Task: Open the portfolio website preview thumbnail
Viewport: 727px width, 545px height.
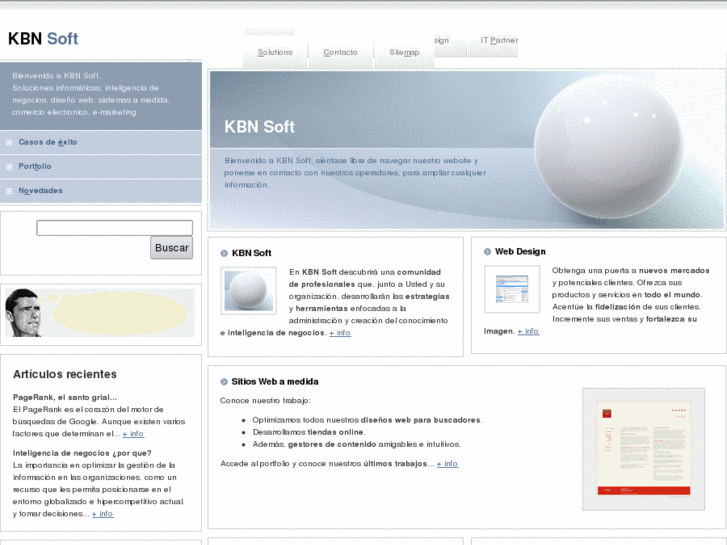Action: tap(644, 449)
